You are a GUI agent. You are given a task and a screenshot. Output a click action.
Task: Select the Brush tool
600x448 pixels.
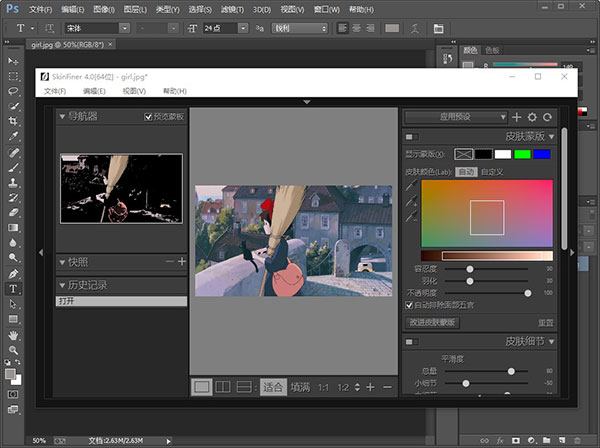coord(13,168)
